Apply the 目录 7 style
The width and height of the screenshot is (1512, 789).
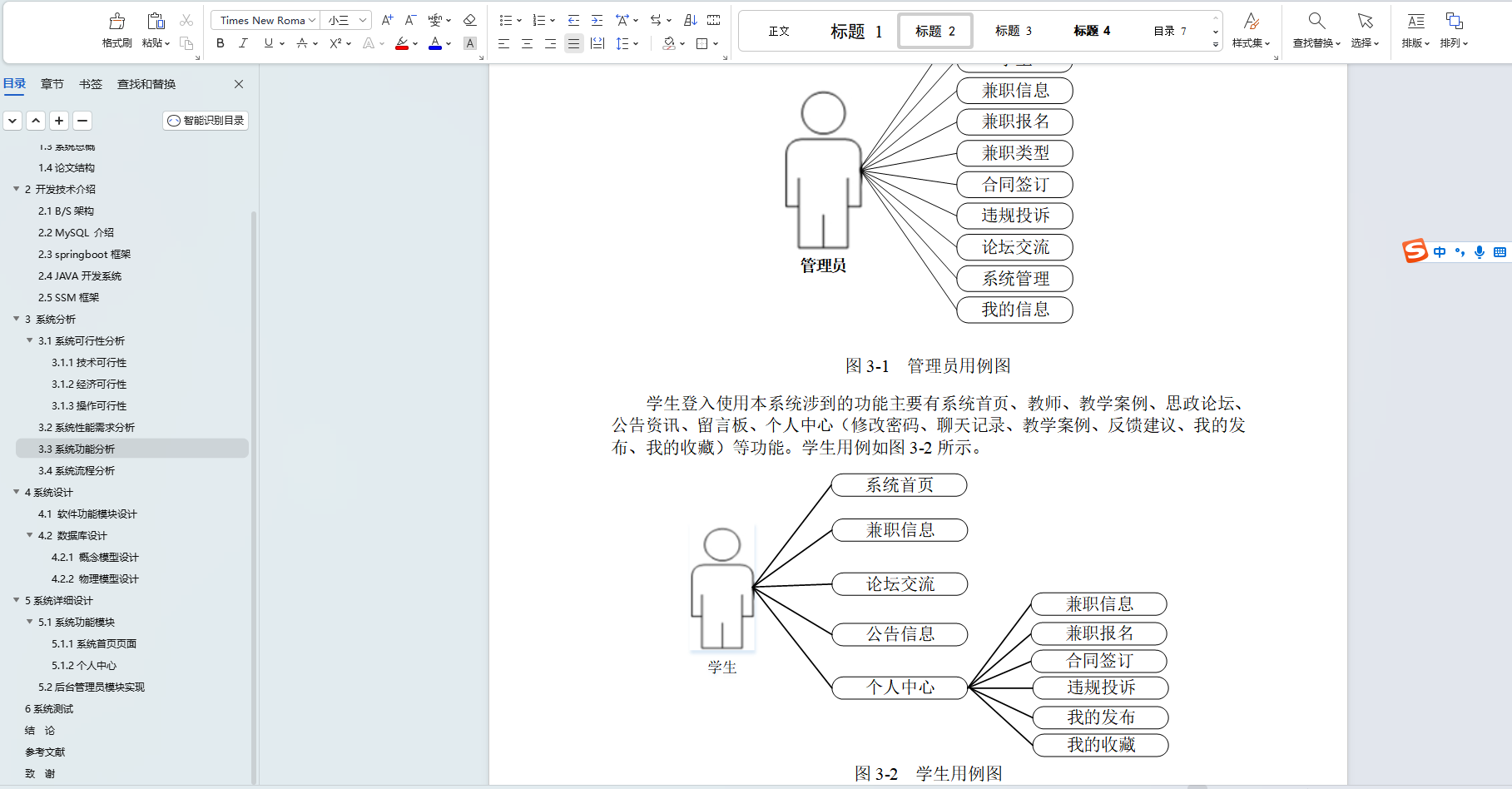pos(1170,32)
